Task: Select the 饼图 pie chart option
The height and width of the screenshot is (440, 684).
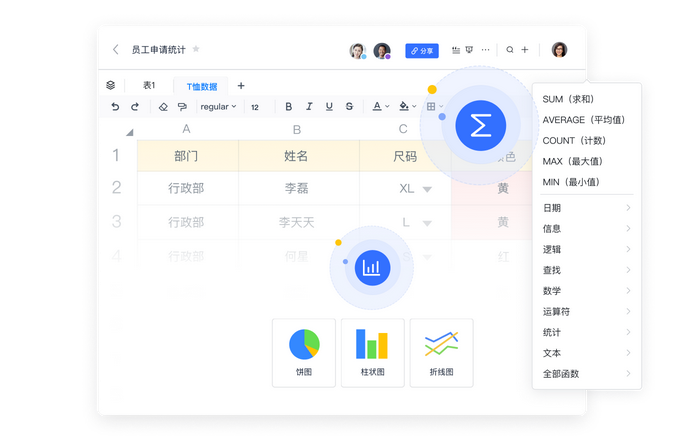Action: 304,353
